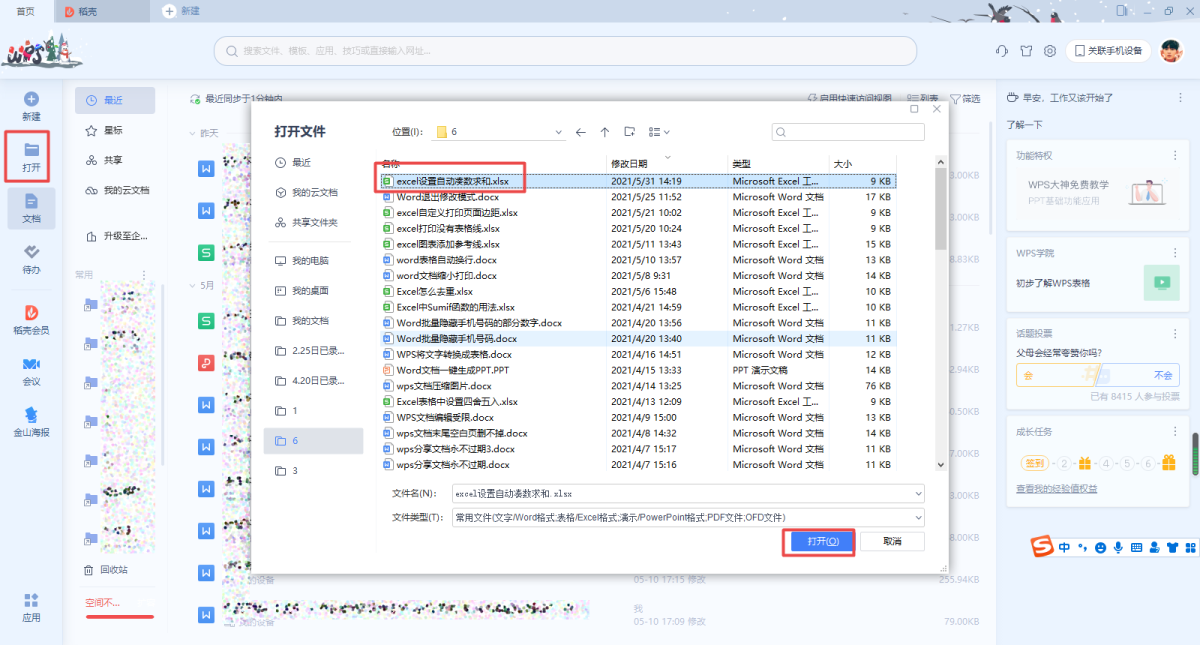The width and height of the screenshot is (1200, 645).
Task: Click the 打开(O) button
Action: pos(816,541)
